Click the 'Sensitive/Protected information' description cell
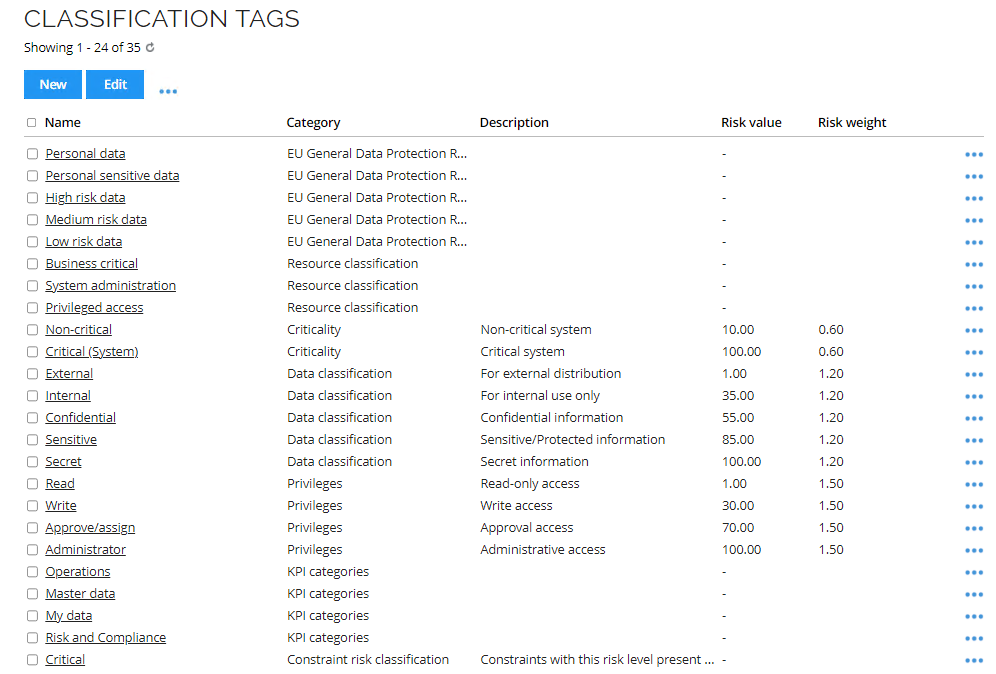This screenshot has width=996, height=674. 572,440
